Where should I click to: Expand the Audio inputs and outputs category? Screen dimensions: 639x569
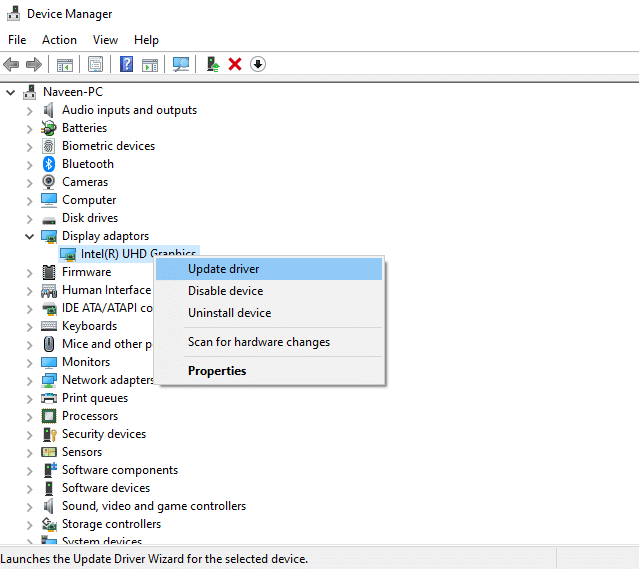pyautogui.click(x=29, y=110)
